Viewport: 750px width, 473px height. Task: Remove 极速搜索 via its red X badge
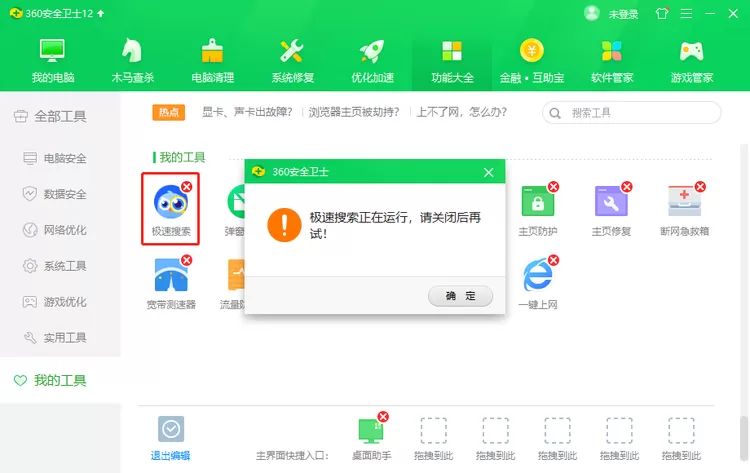(187, 187)
